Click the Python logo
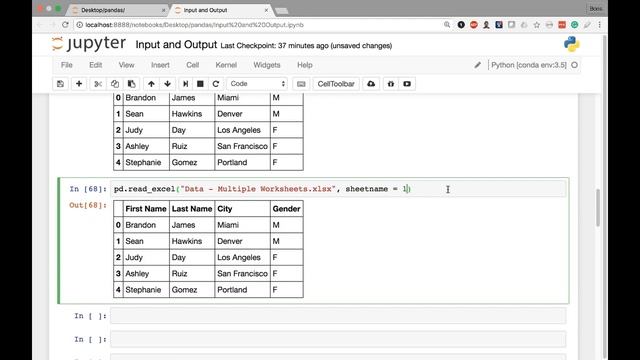The width and height of the screenshot is (640, 360). 571,44
